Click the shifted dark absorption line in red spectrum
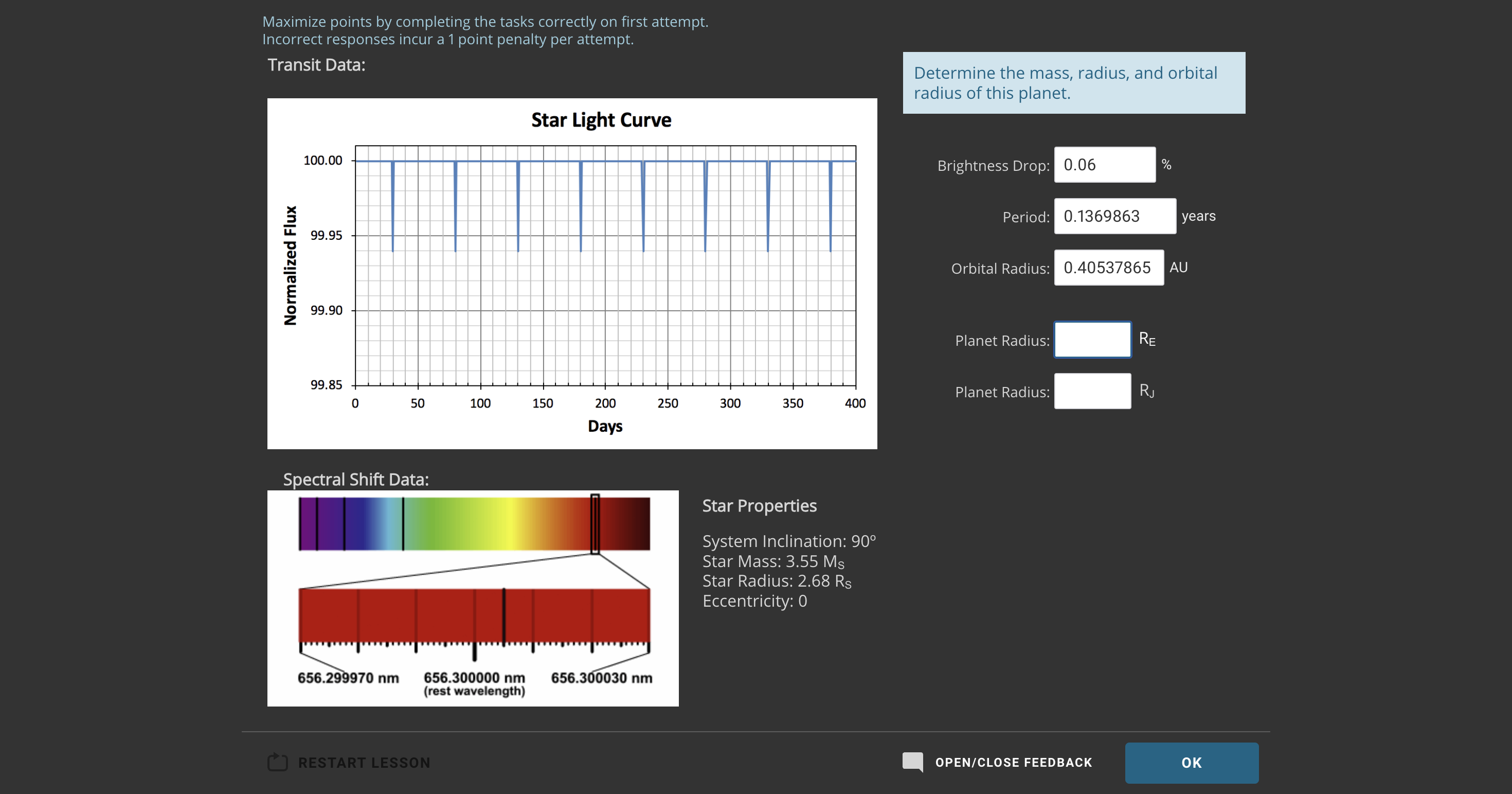The image size is (1512, 794). 503,615
